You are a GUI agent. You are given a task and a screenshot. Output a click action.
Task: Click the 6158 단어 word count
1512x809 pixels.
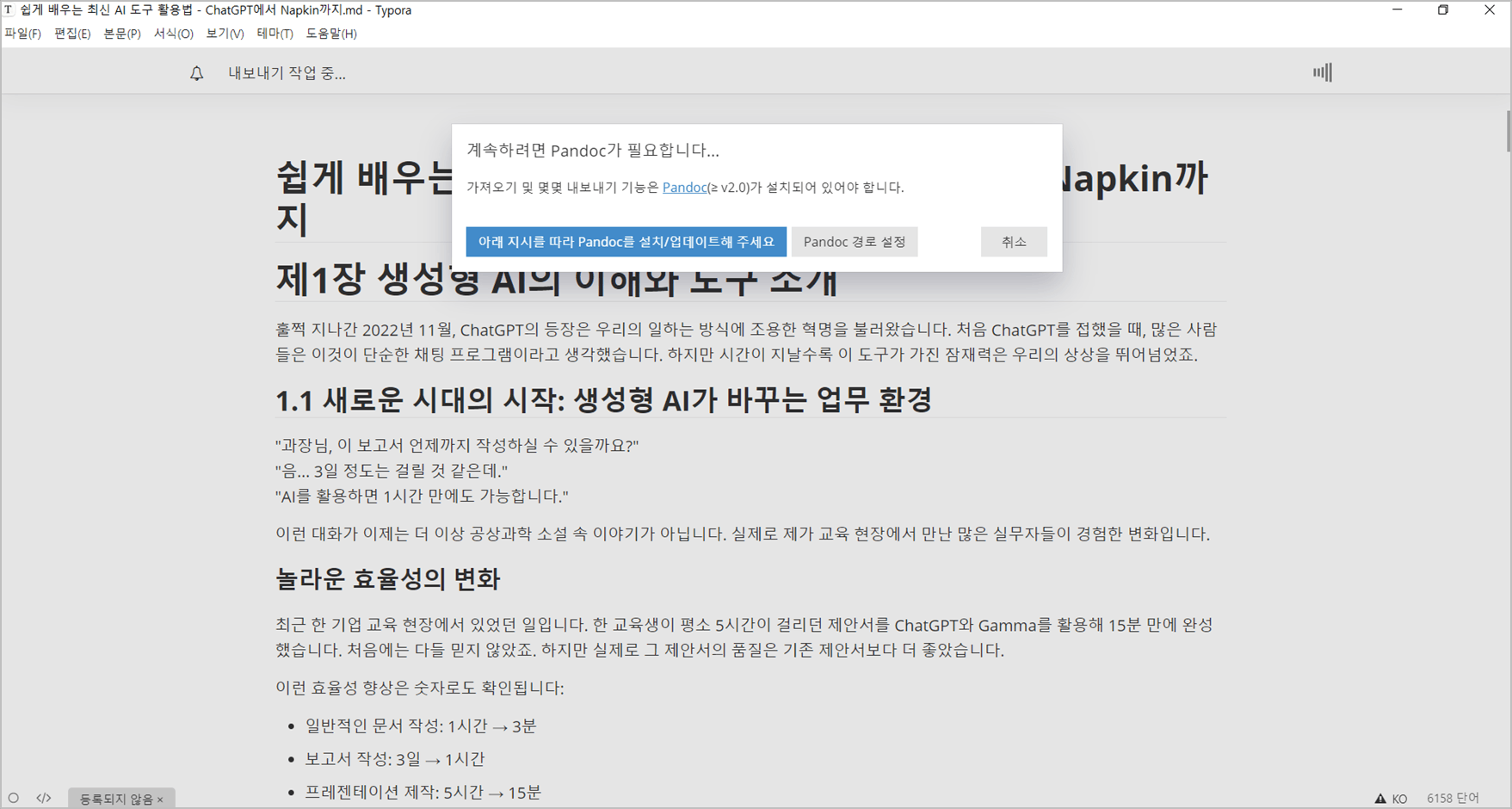(x=1453, y=799)
